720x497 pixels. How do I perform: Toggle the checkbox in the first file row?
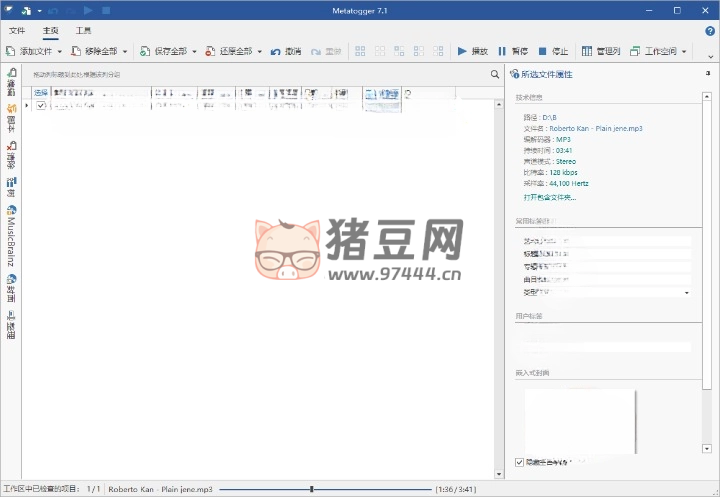click(41, 105)
